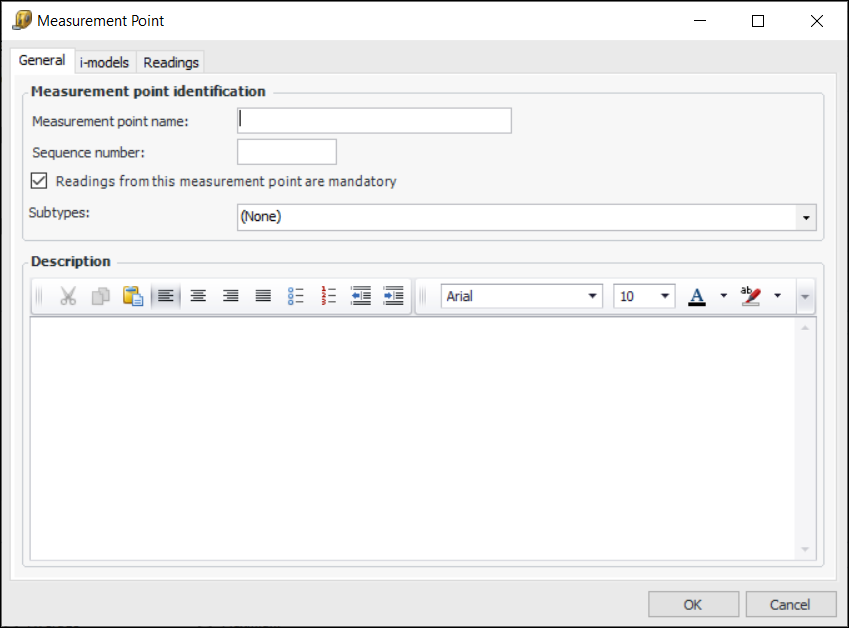This screenshot has height=628, width=849.
Task: Click the Copy icon in description toolbar
Action: pyautogui.click(x=101, y=296)
